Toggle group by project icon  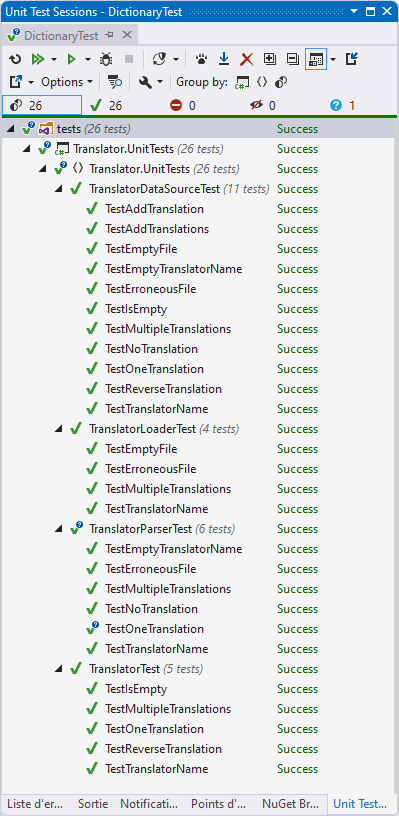click(242, 82)
